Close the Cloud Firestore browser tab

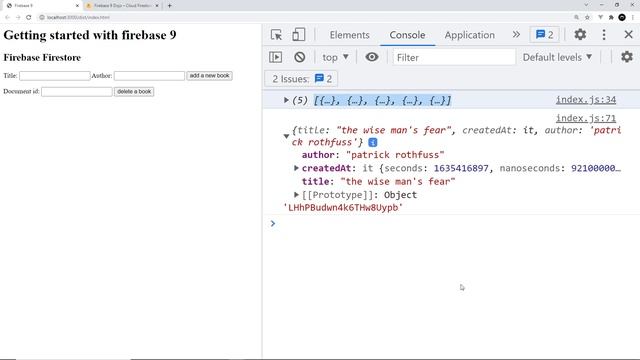(x=157, y=6)
